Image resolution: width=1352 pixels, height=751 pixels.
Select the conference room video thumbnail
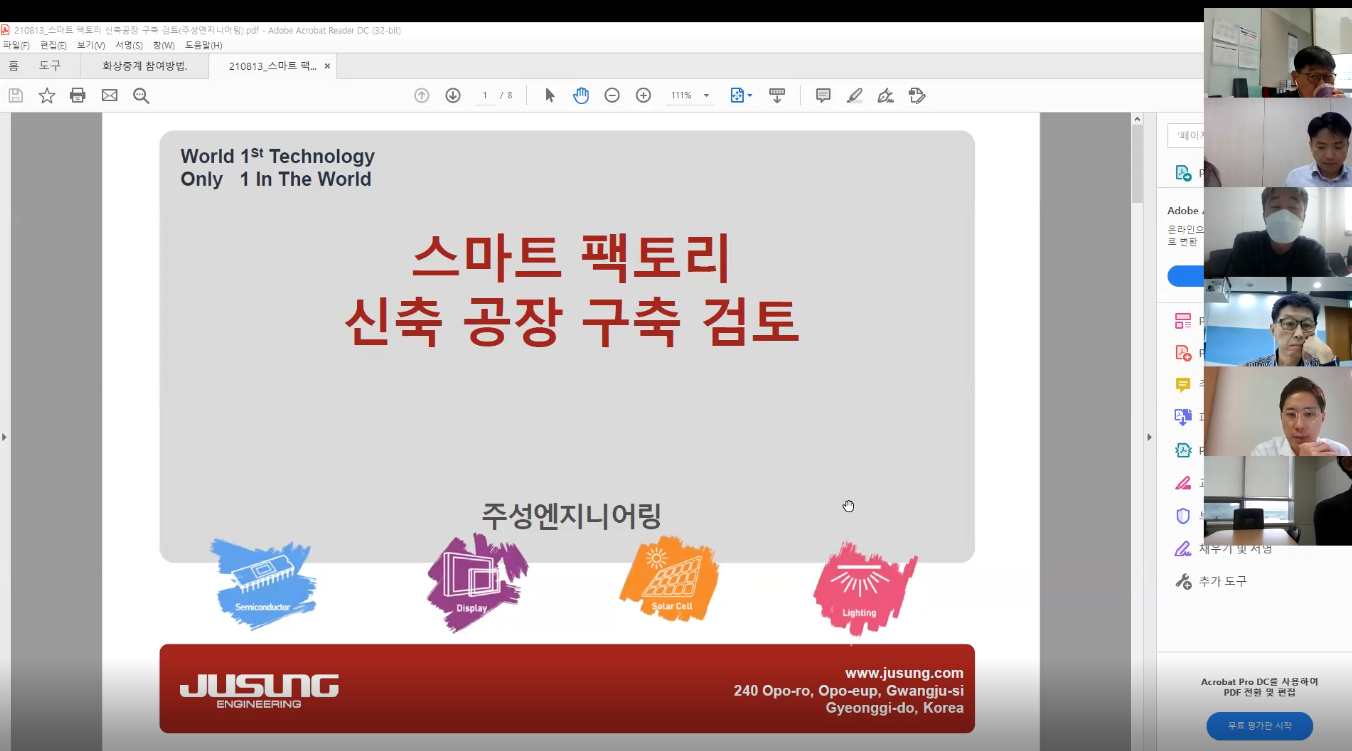point(1278,501)
